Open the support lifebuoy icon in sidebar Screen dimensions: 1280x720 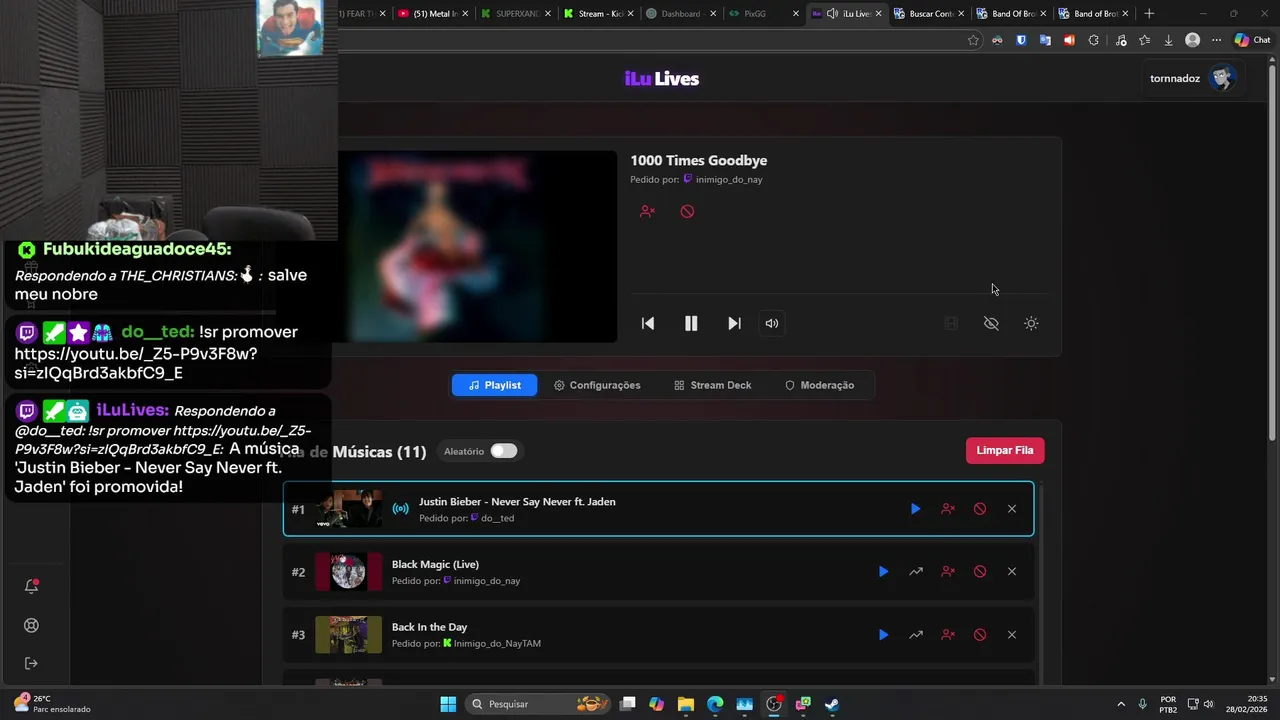click(x=31, y=626)
